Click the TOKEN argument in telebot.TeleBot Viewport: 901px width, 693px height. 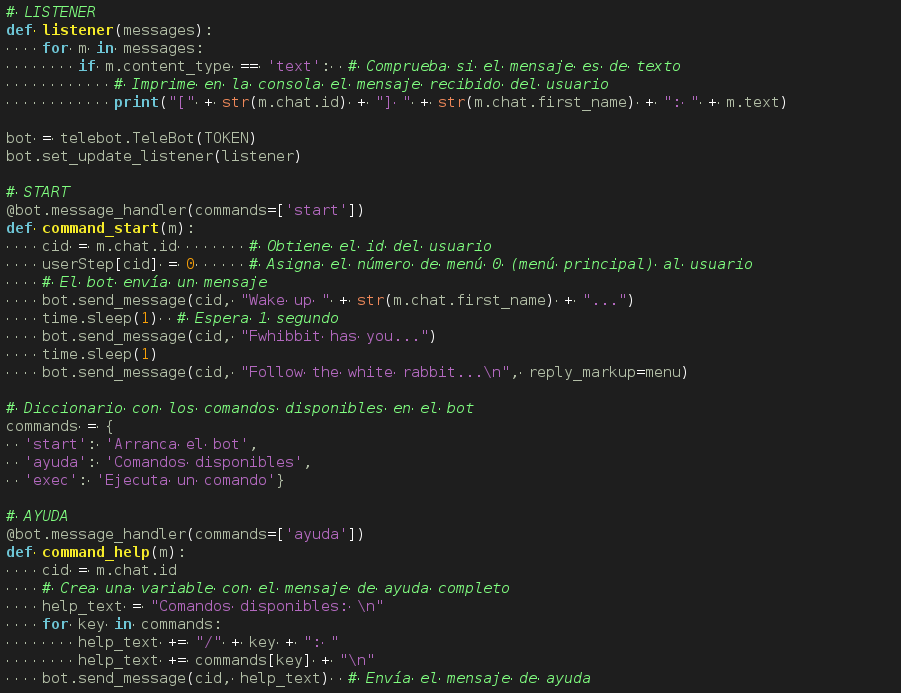point(229,138)
